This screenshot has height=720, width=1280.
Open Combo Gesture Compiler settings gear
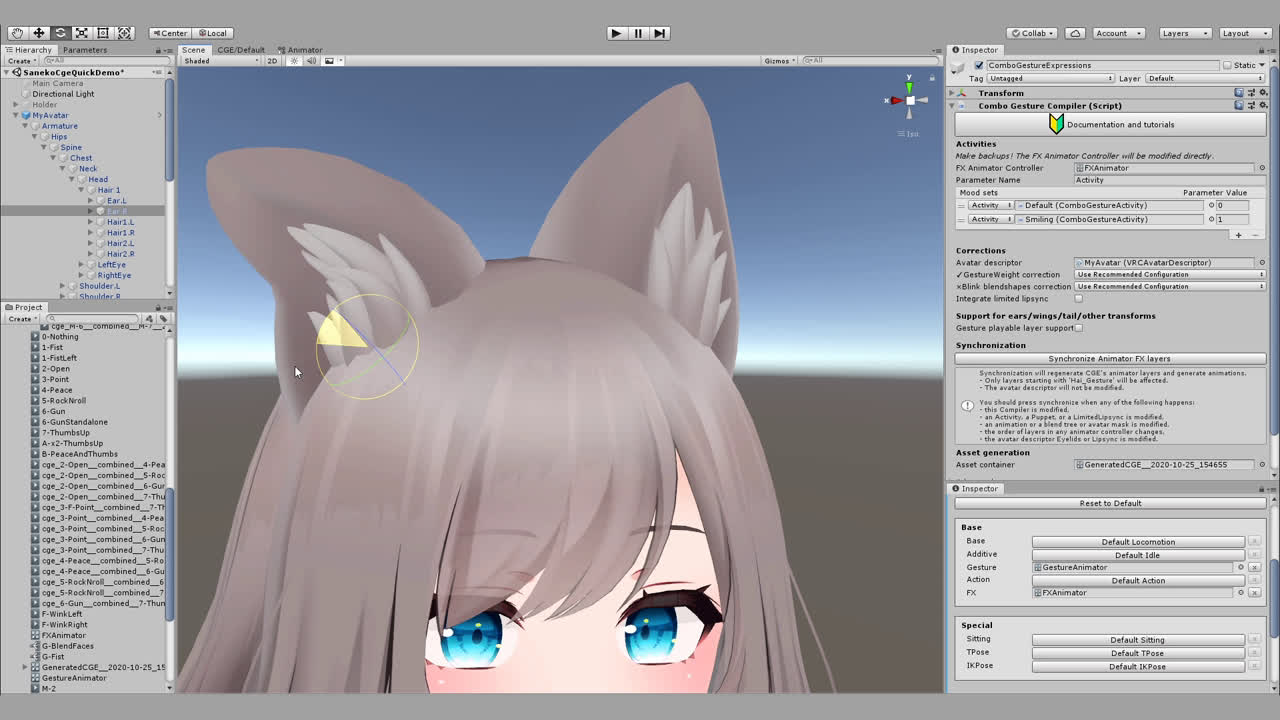click(1262, 105)
